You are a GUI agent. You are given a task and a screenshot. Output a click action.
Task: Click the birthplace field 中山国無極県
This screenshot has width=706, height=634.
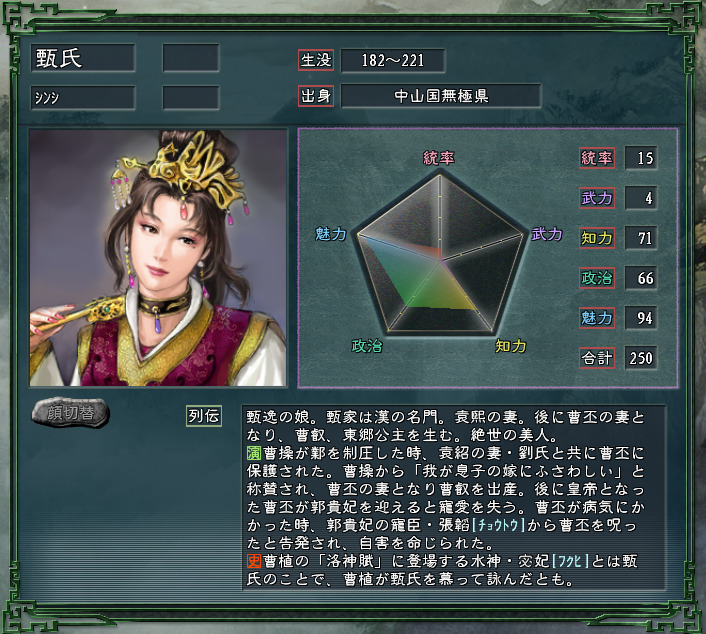(441, 96)
